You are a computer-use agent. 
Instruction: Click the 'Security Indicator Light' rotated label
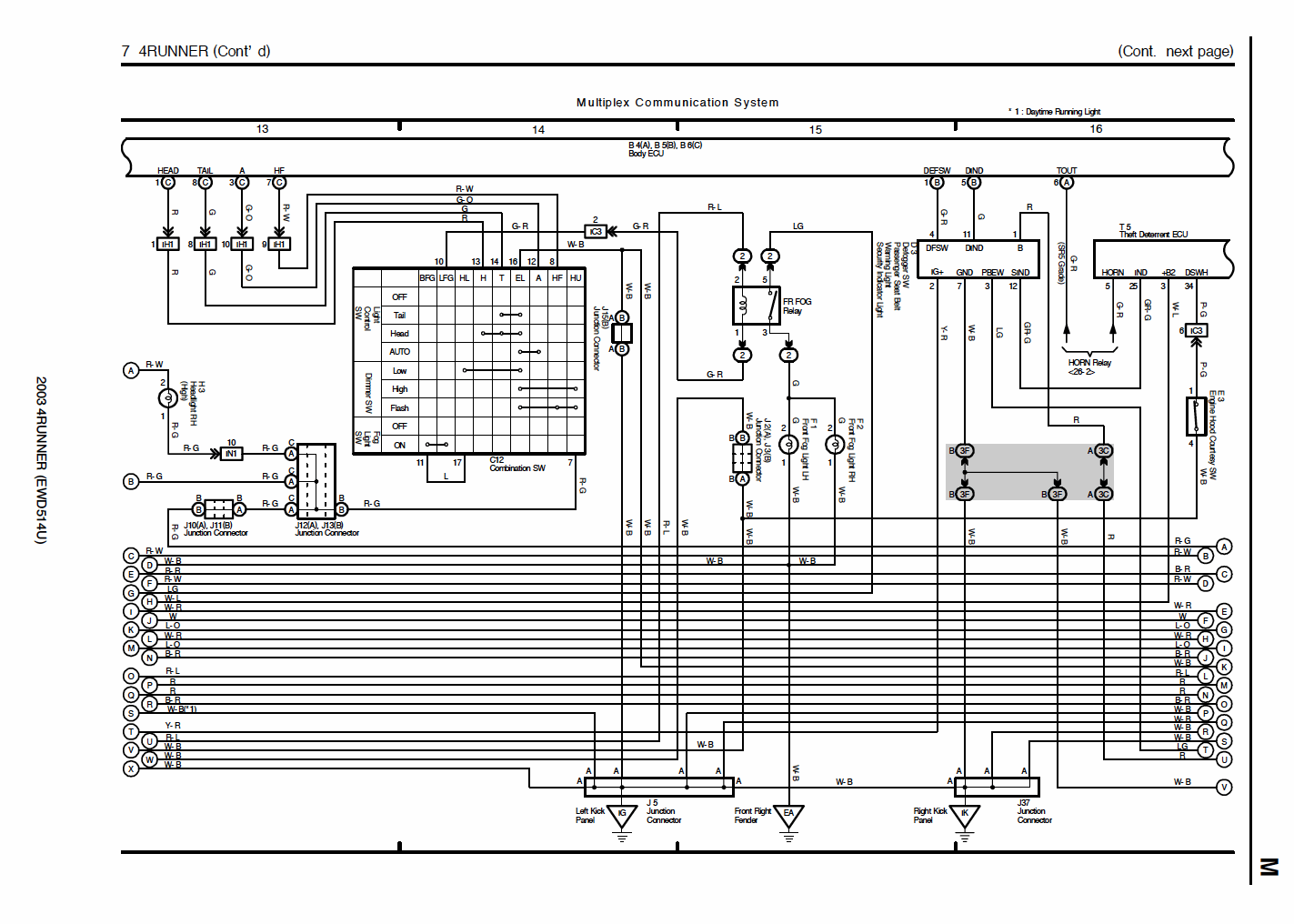(879, 279)
